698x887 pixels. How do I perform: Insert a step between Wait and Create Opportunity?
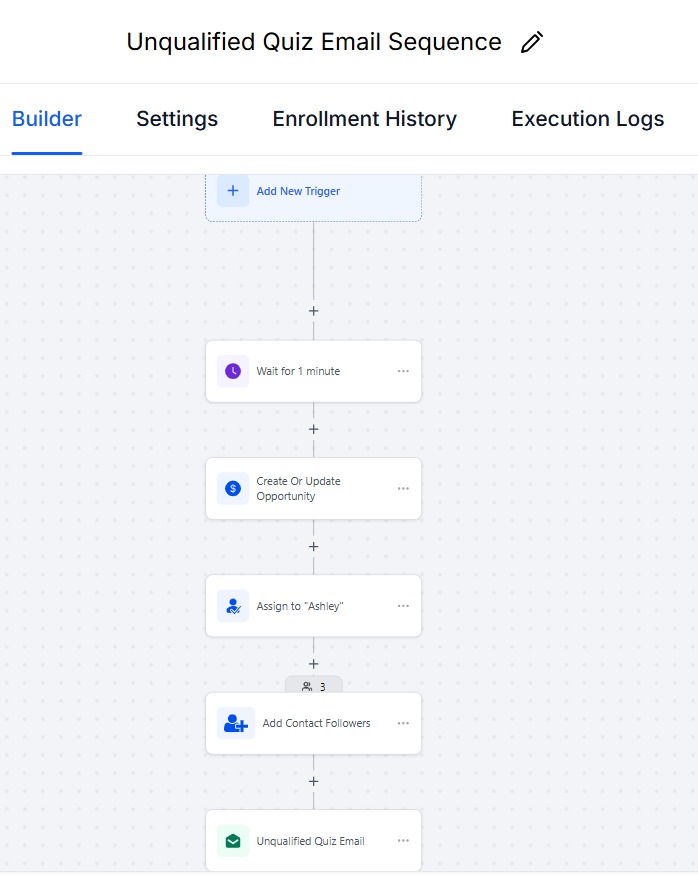click(314, 429)
